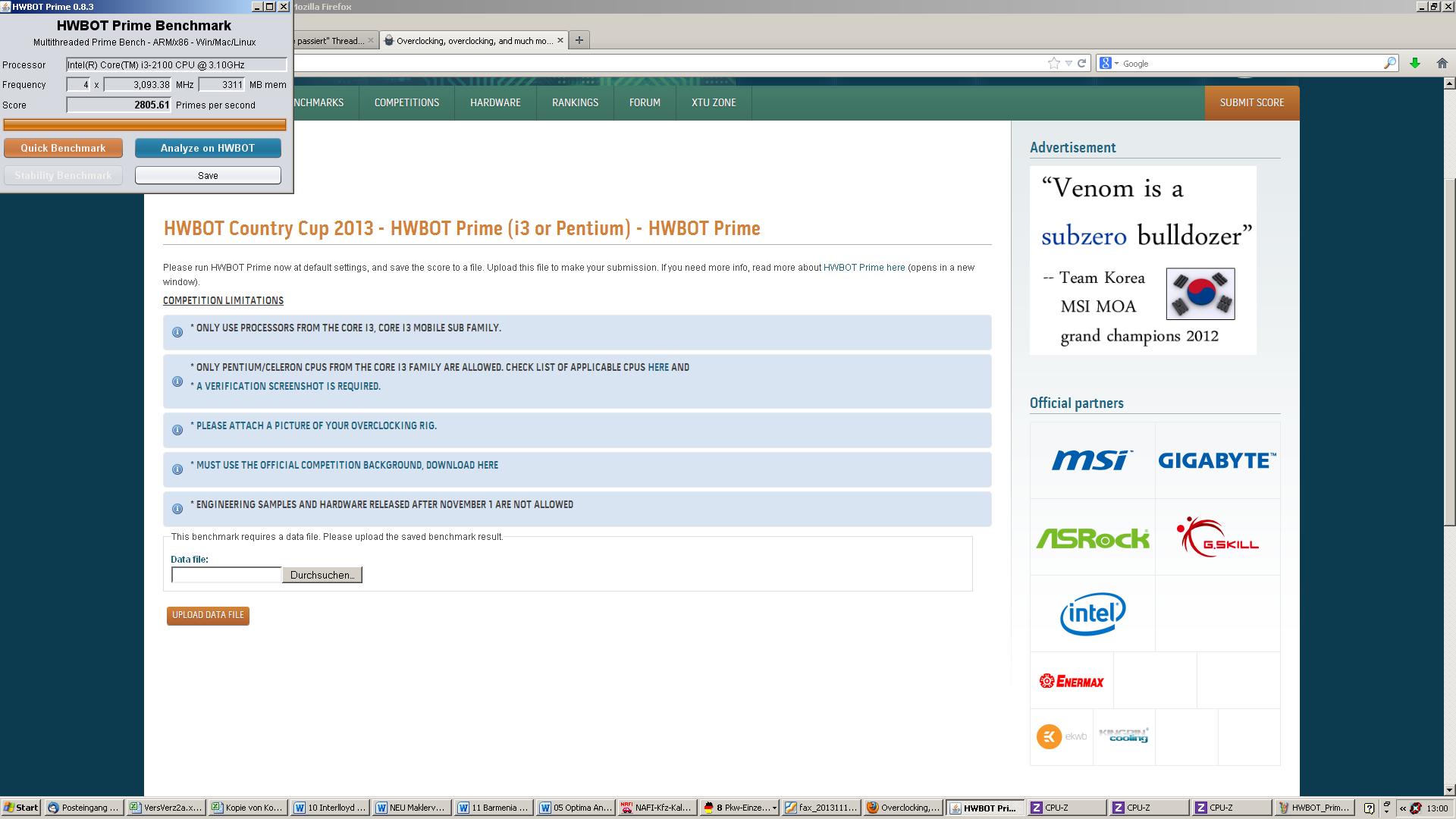Viewport: 1456px width, 819px height.
Task: Close the Overclocking browser tab
Action: point(560,40)
